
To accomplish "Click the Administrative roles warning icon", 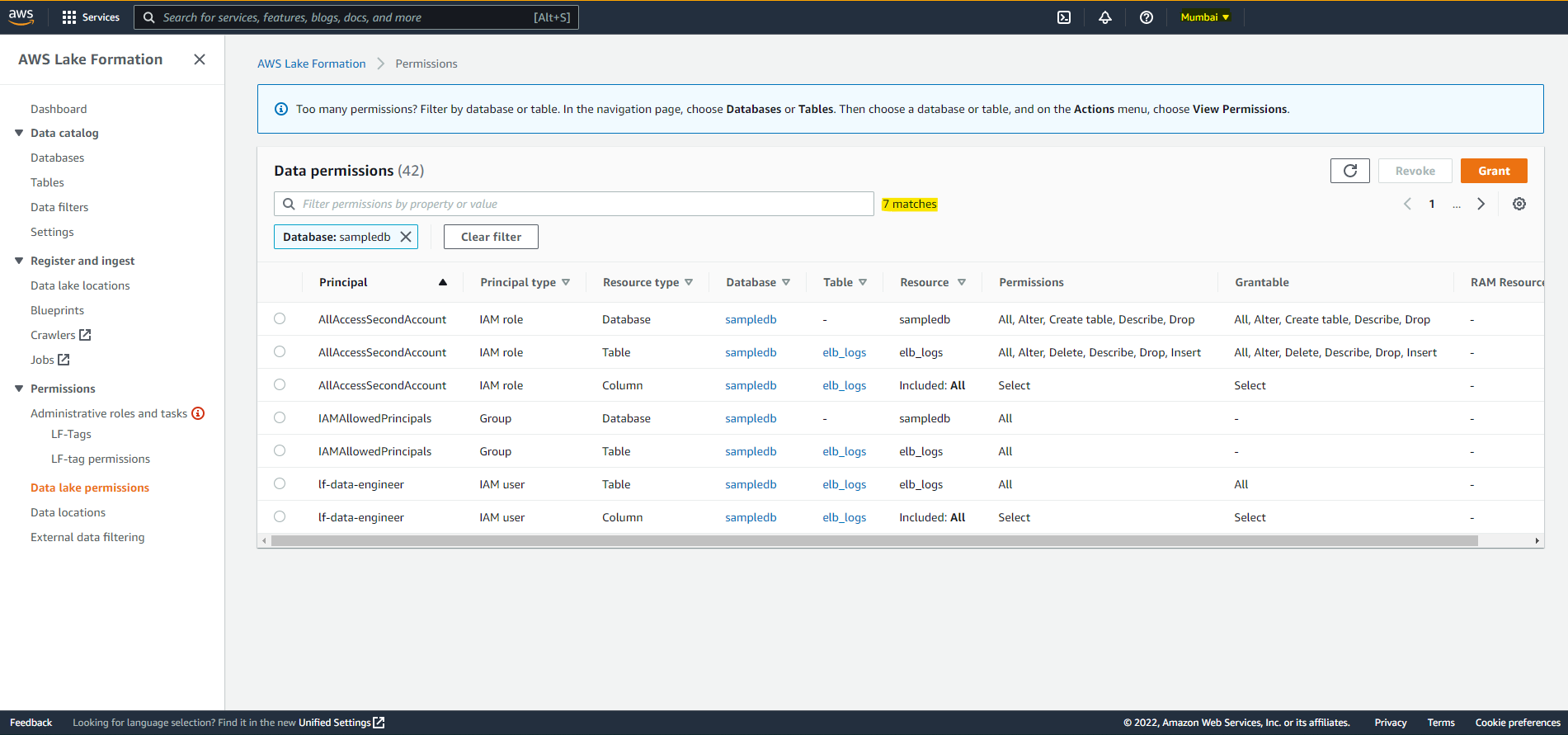I will point(198,413).
